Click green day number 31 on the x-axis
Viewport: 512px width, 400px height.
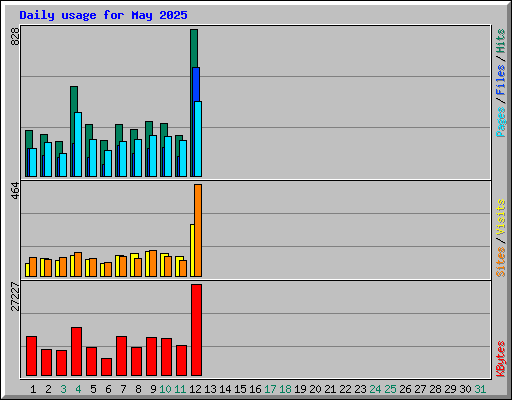pyautogui.click(x=480, y=389)
